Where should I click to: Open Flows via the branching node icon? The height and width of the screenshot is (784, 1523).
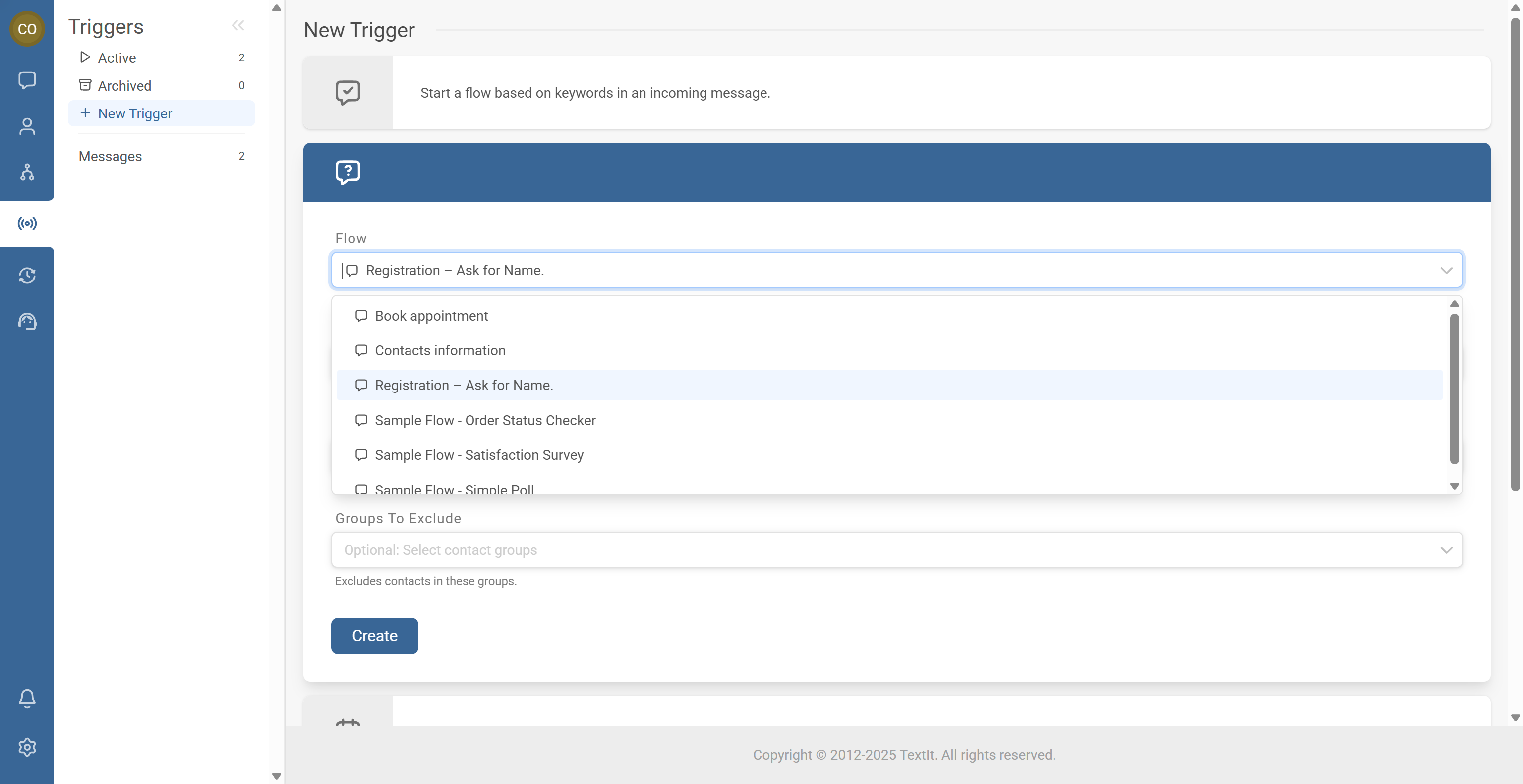tap(27, 172)
